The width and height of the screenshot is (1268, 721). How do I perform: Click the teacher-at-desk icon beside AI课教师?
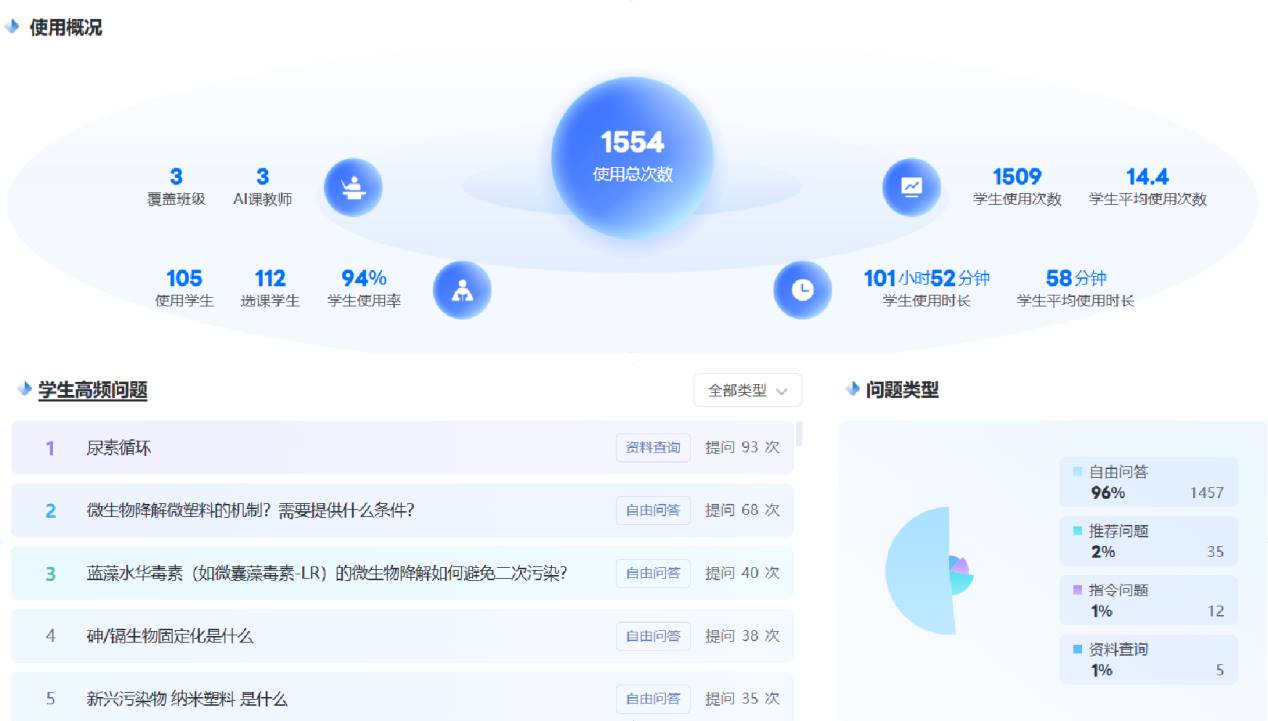353,187
